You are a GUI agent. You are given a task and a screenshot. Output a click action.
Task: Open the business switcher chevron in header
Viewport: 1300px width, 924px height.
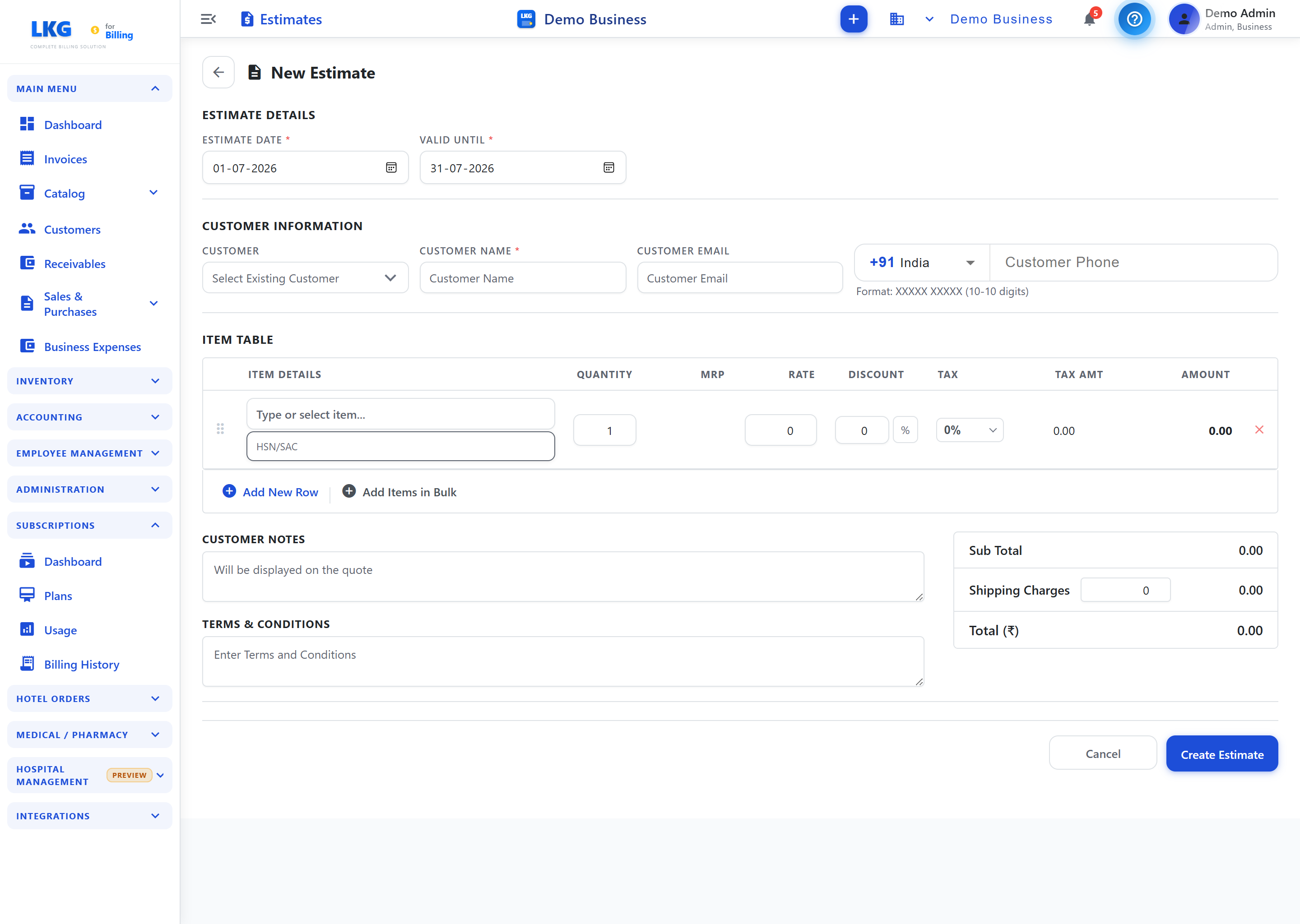pos(929,19)
